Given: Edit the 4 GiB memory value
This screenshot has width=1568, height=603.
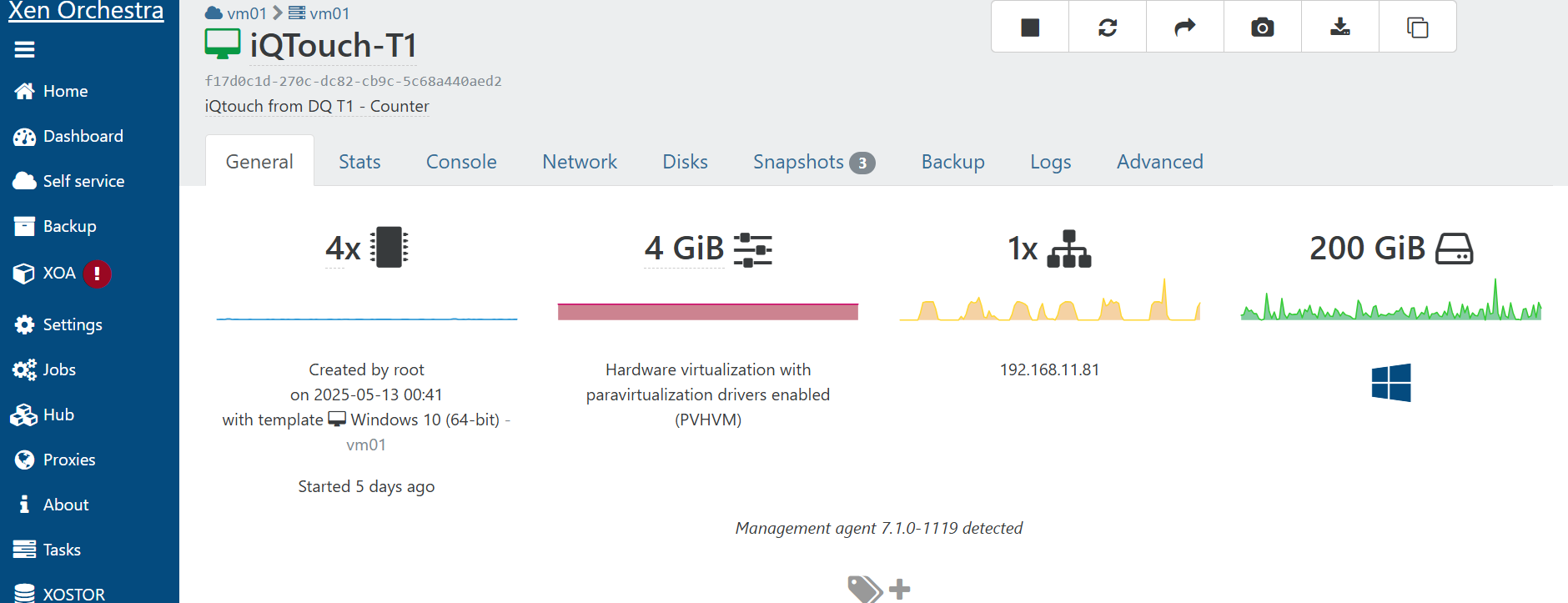Looking at the screenshot, I should click(x=684, y=249).
